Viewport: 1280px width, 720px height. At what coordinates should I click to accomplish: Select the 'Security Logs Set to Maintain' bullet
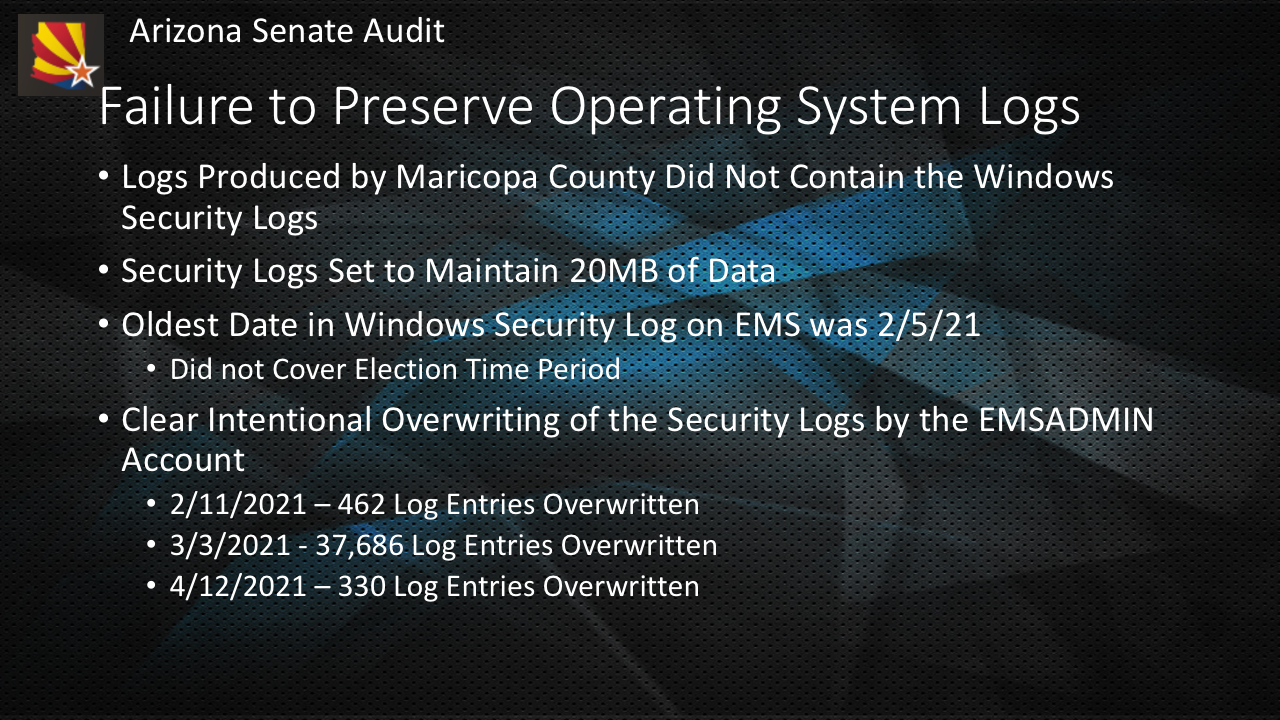[449, 272]
